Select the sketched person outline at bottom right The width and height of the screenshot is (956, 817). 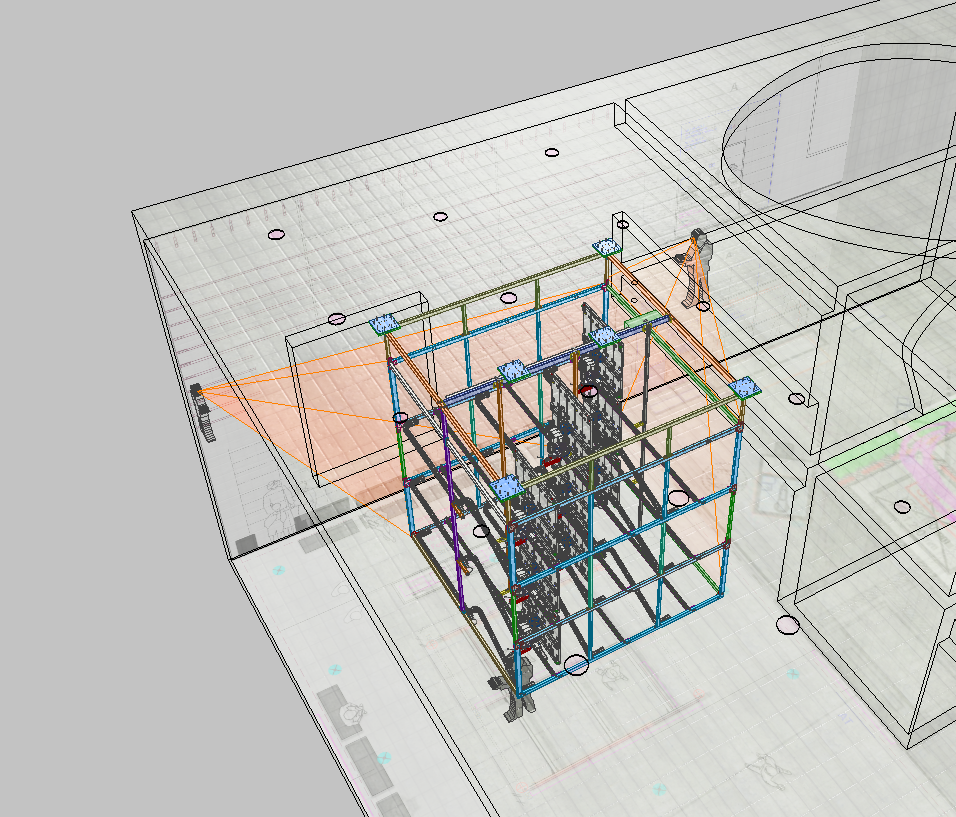768,770
